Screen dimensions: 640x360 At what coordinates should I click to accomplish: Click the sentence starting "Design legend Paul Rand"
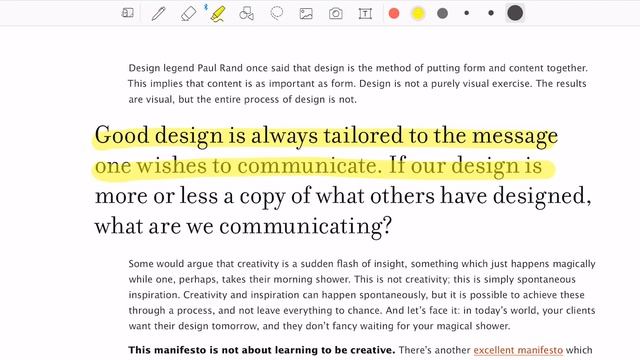[358, 68]
